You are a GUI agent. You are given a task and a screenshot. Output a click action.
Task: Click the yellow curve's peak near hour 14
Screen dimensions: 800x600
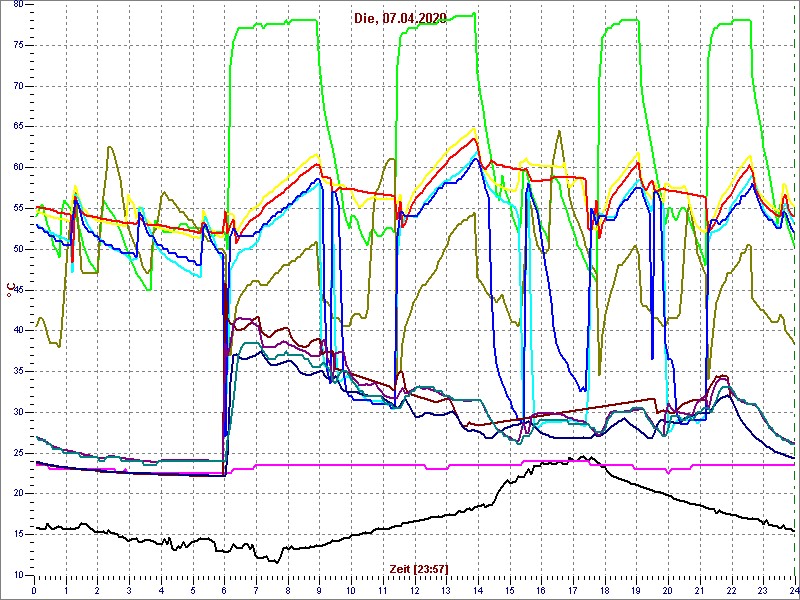click(473, 129)
